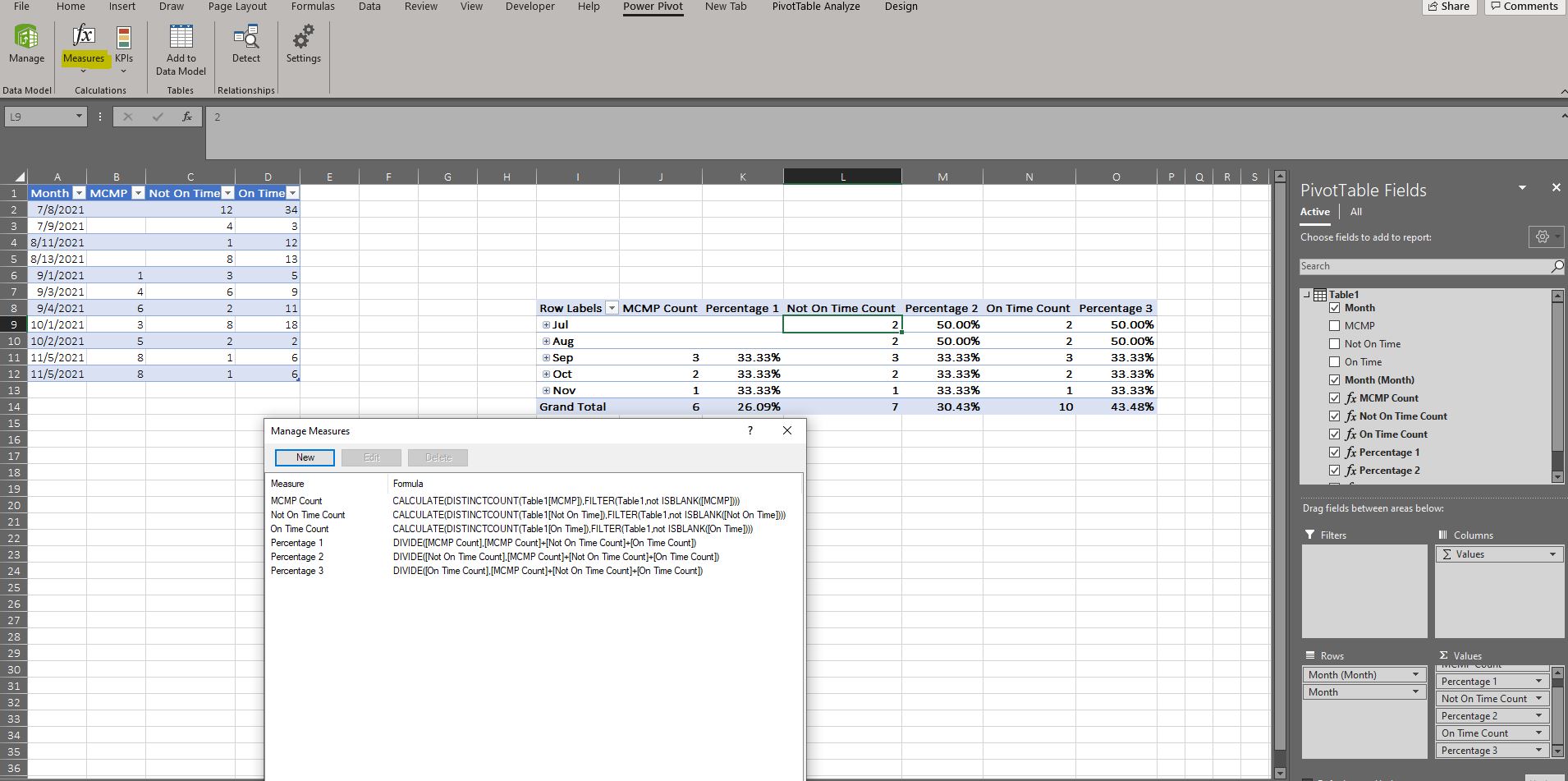
Task: Click the Select All corner triangle of sheet
Action: (x=21, y=177)
